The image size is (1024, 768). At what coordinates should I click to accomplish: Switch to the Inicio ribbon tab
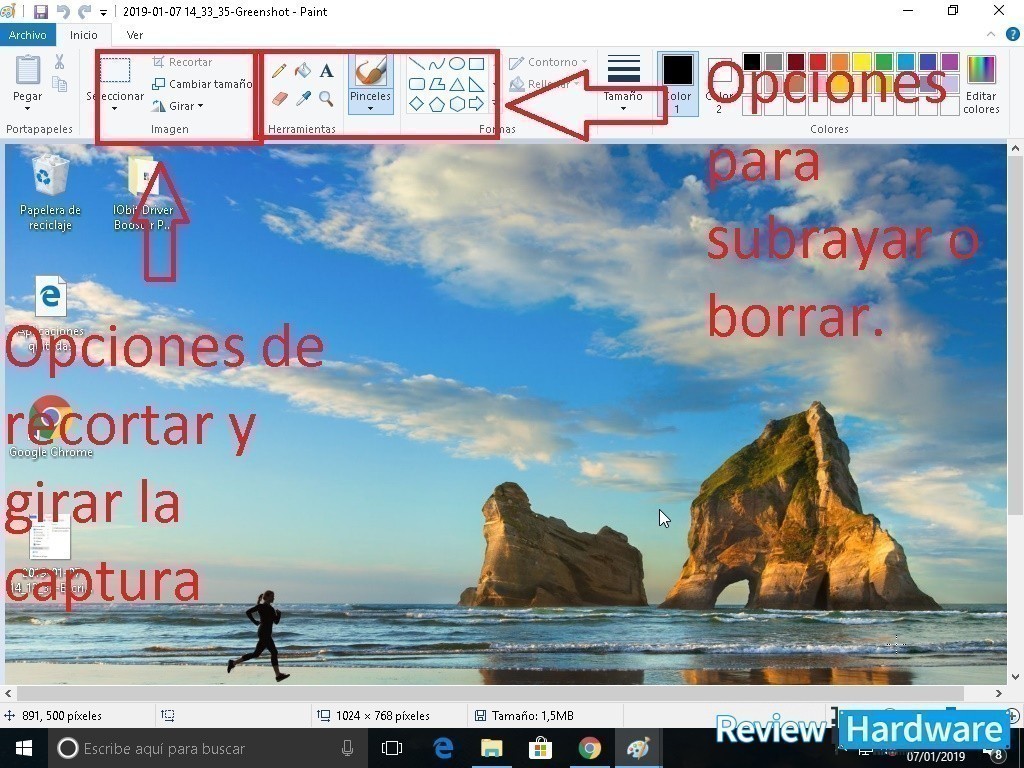coord(84,35)
